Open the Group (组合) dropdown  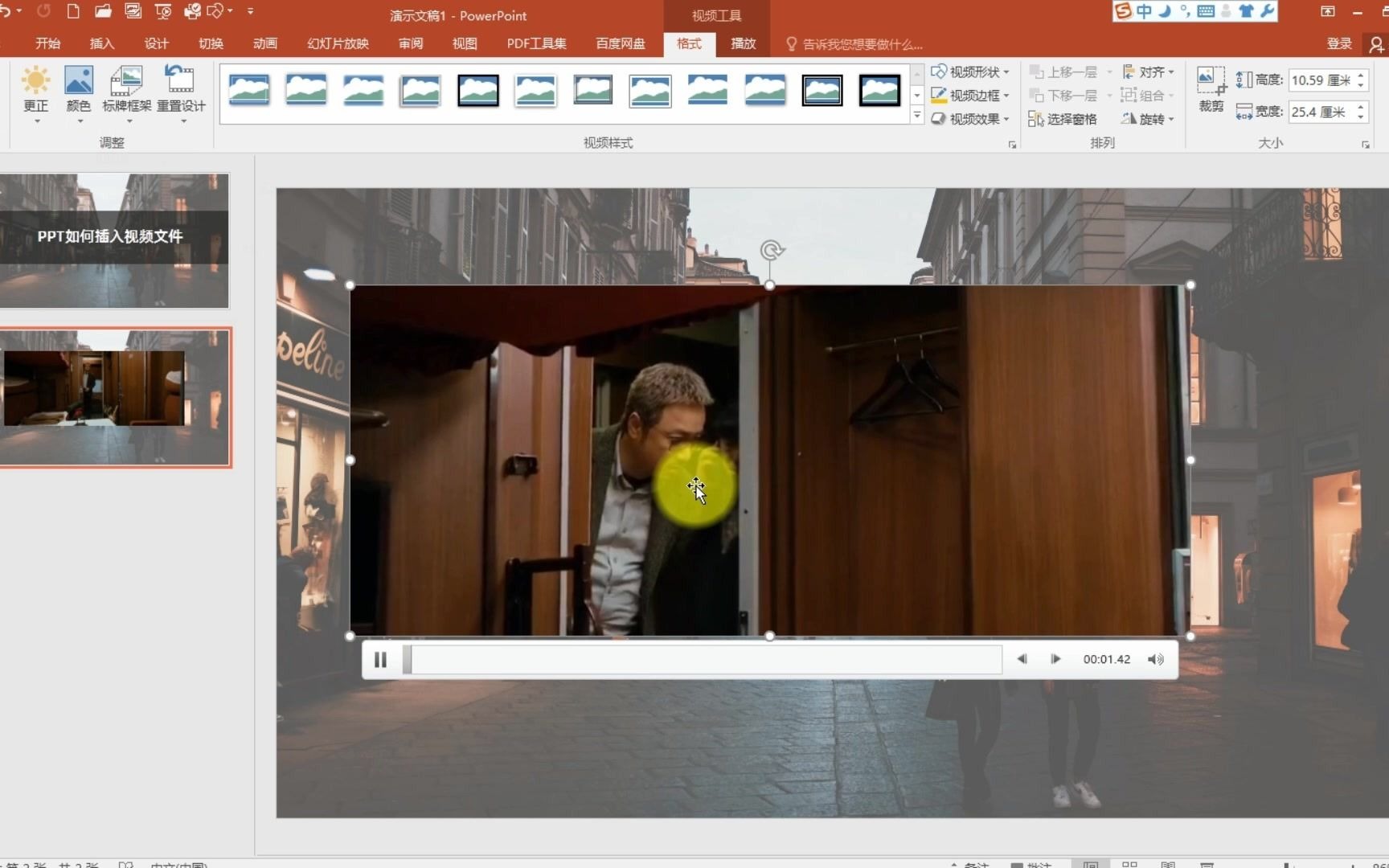[1148, 95]
